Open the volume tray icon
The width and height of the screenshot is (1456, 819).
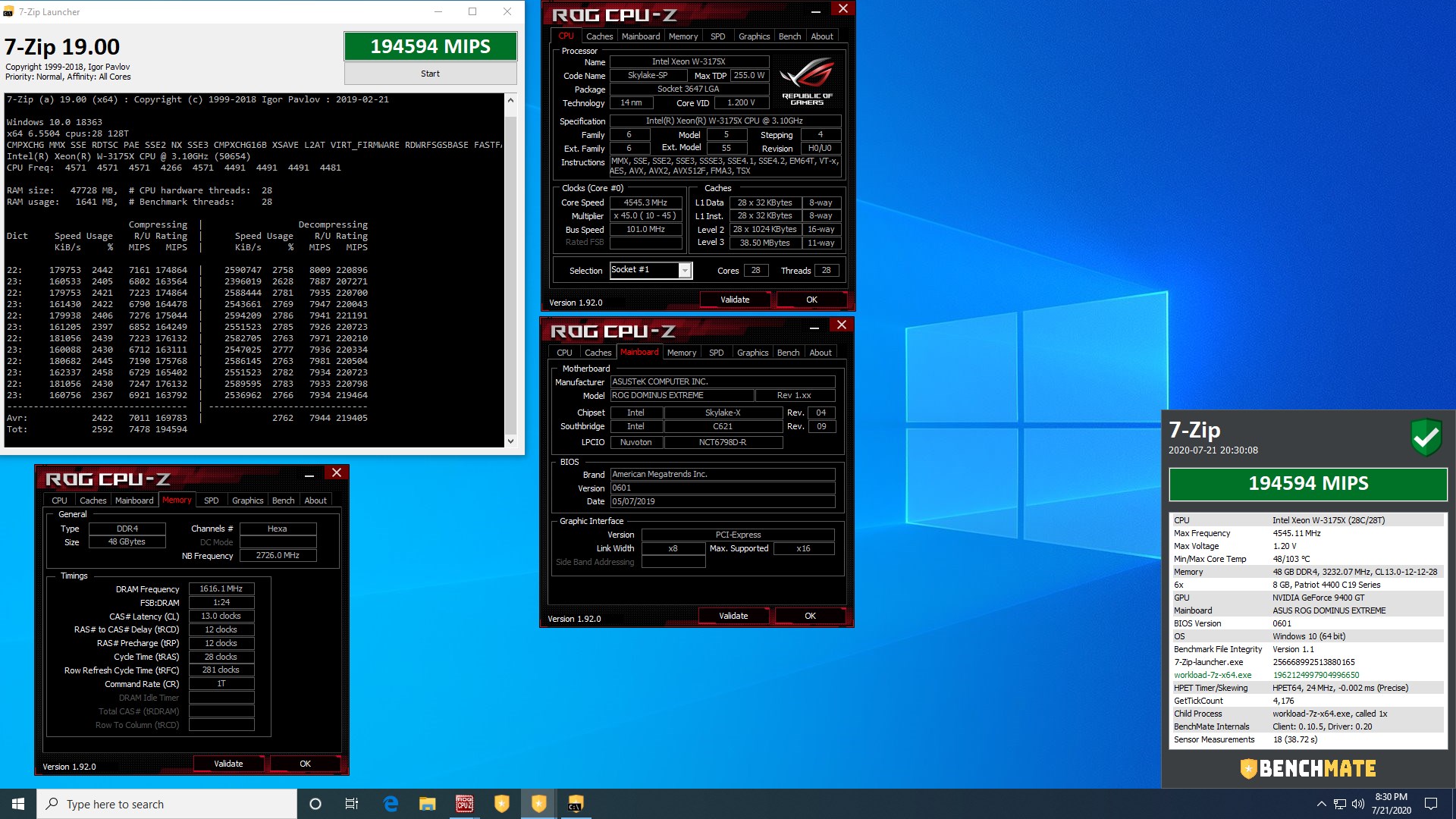pos(1358,804)
